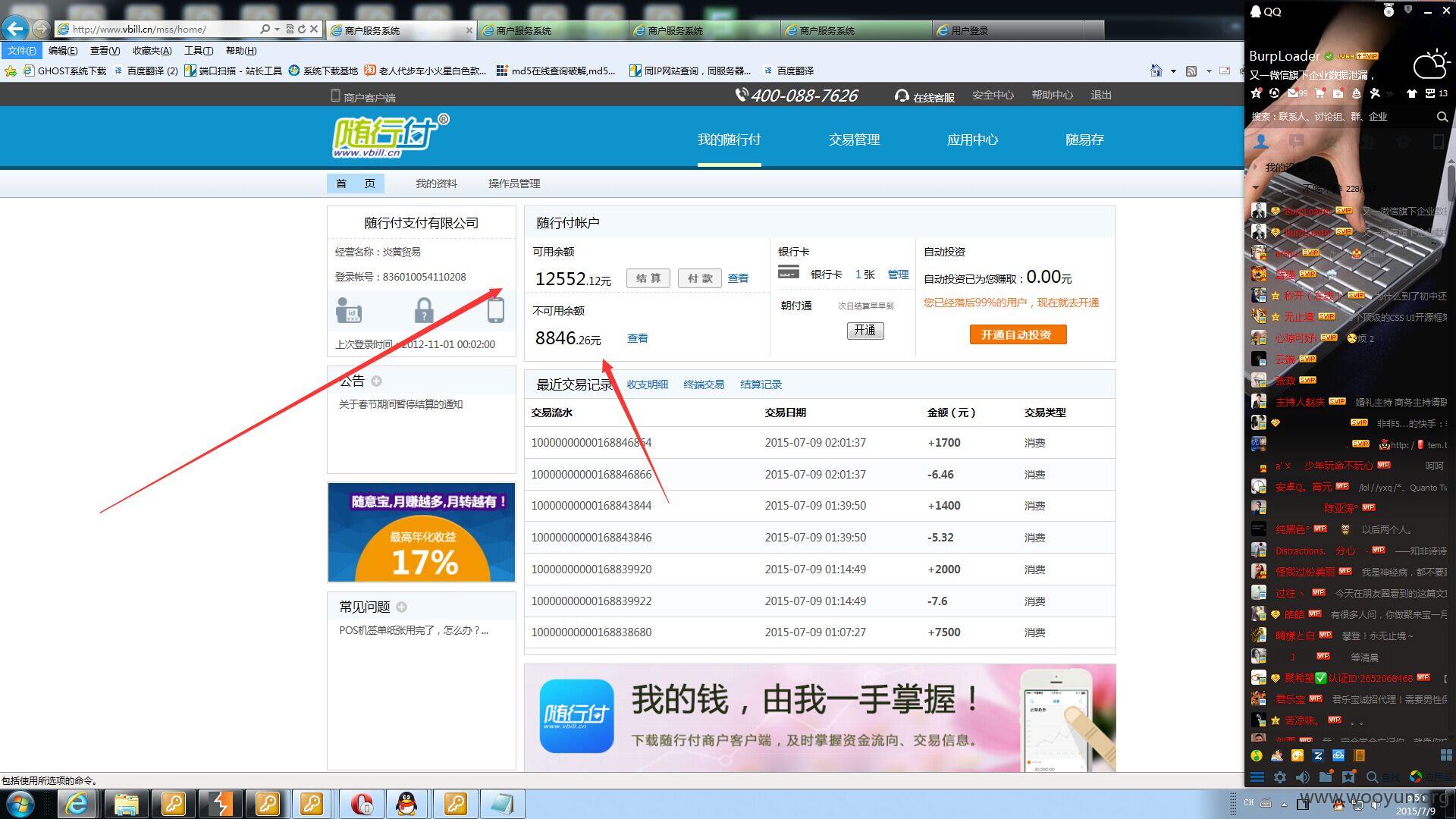Viewport: 1456px width, 819px height.
Task: Open the 帮助(H) menu
Action: tap(241, 51)
